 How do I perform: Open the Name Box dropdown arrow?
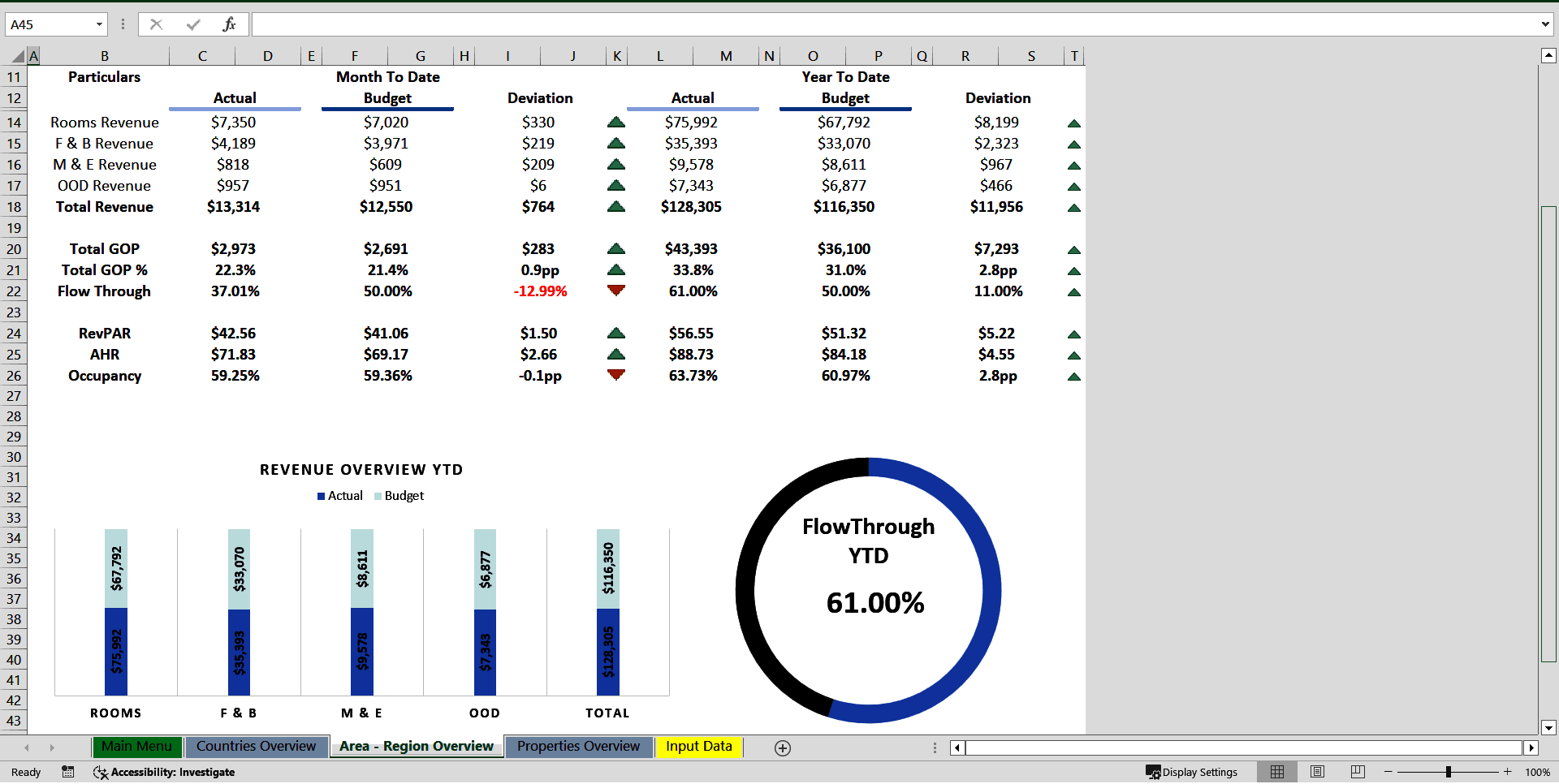tap(99, 24)
